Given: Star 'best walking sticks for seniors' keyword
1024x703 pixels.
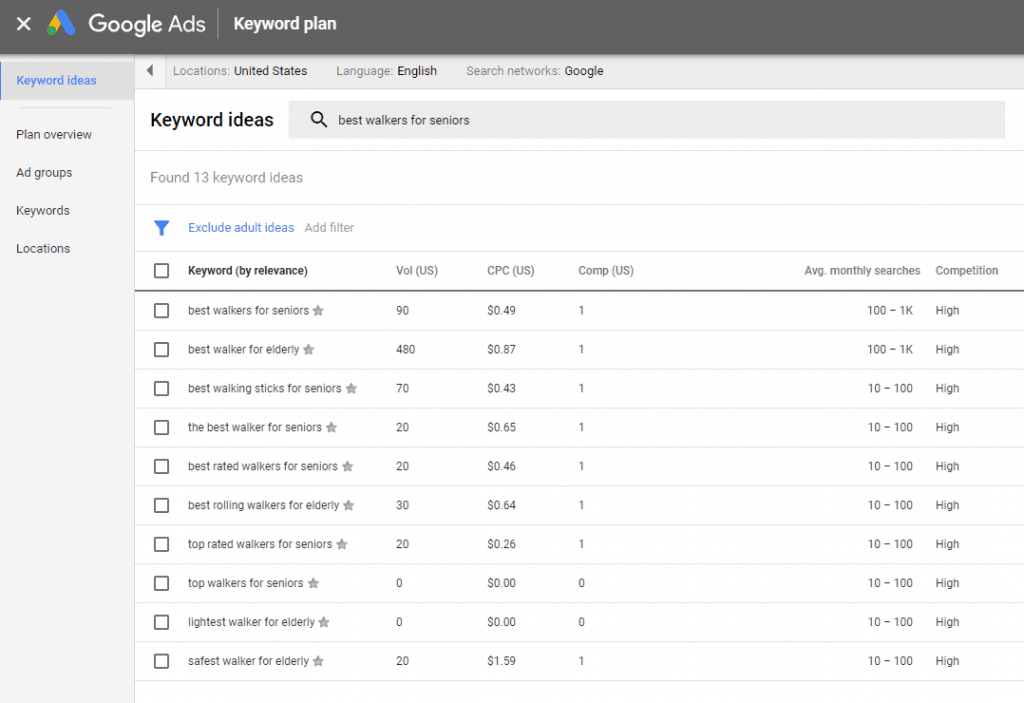Looking at the screenshot, I should click(x=351, y=389).
